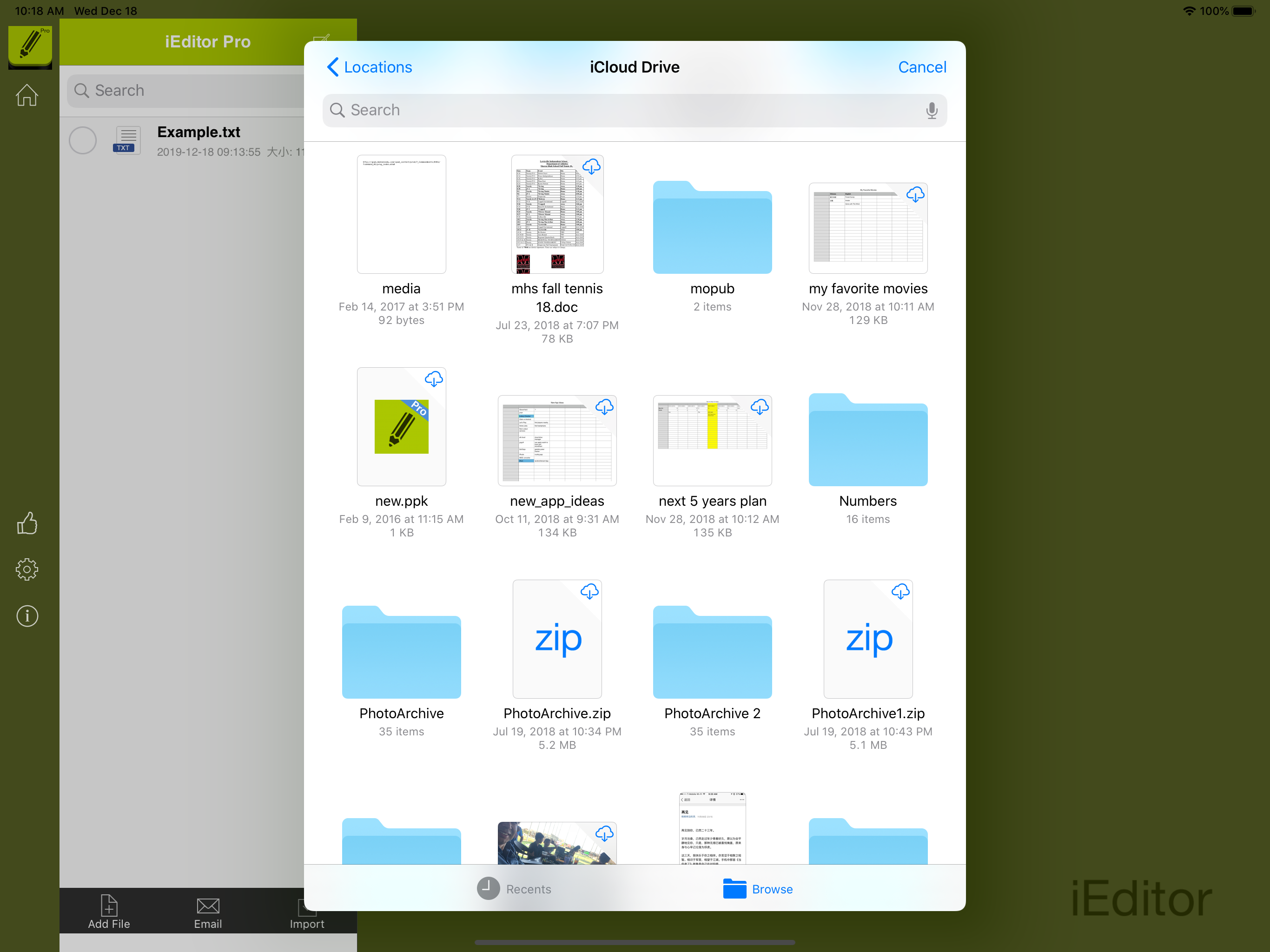The width and height of the screenshot is (1270, 952).
Task: Select the media file thumbnail
Action: click(401, 214)
